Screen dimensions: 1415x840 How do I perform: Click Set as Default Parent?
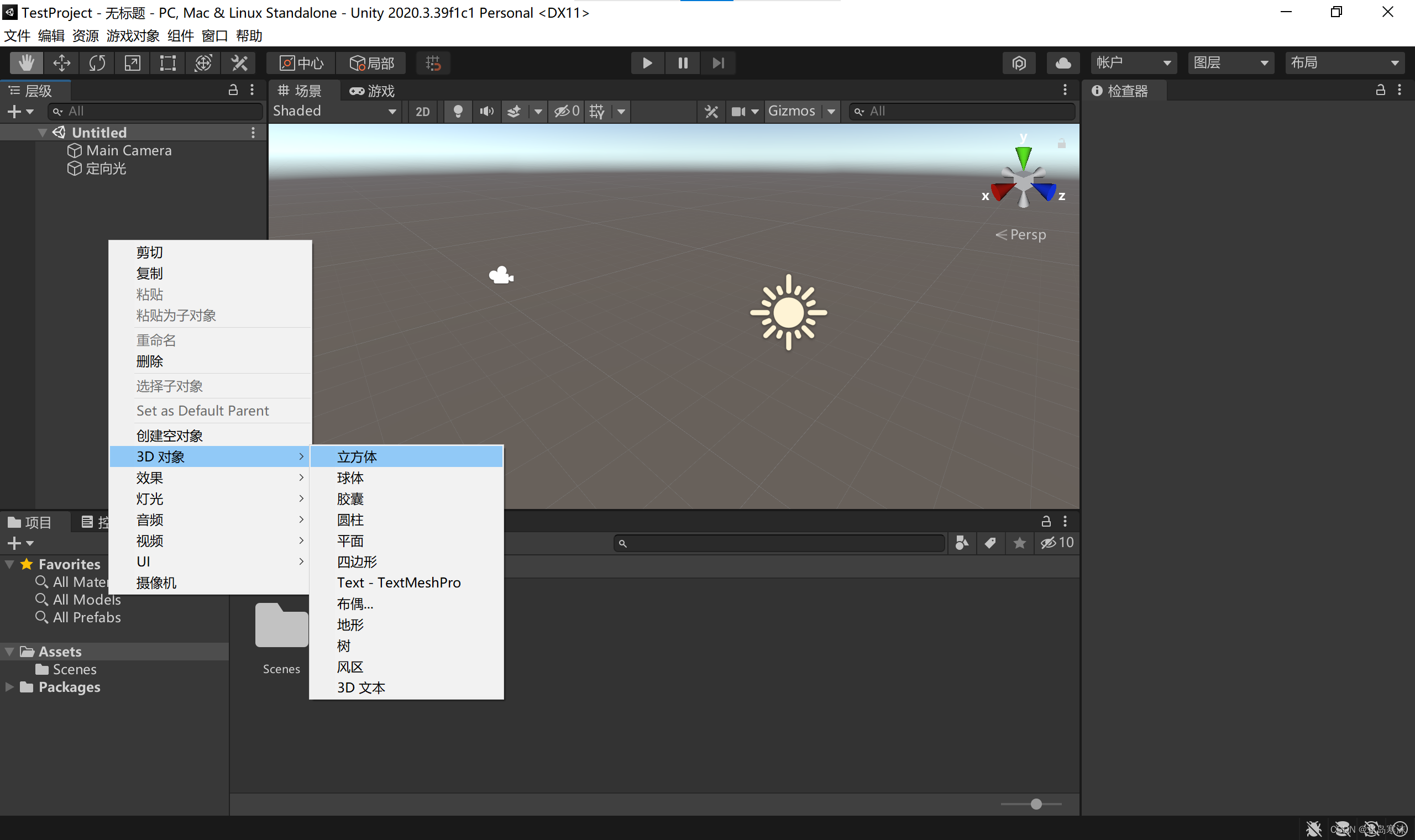point(203,411)
